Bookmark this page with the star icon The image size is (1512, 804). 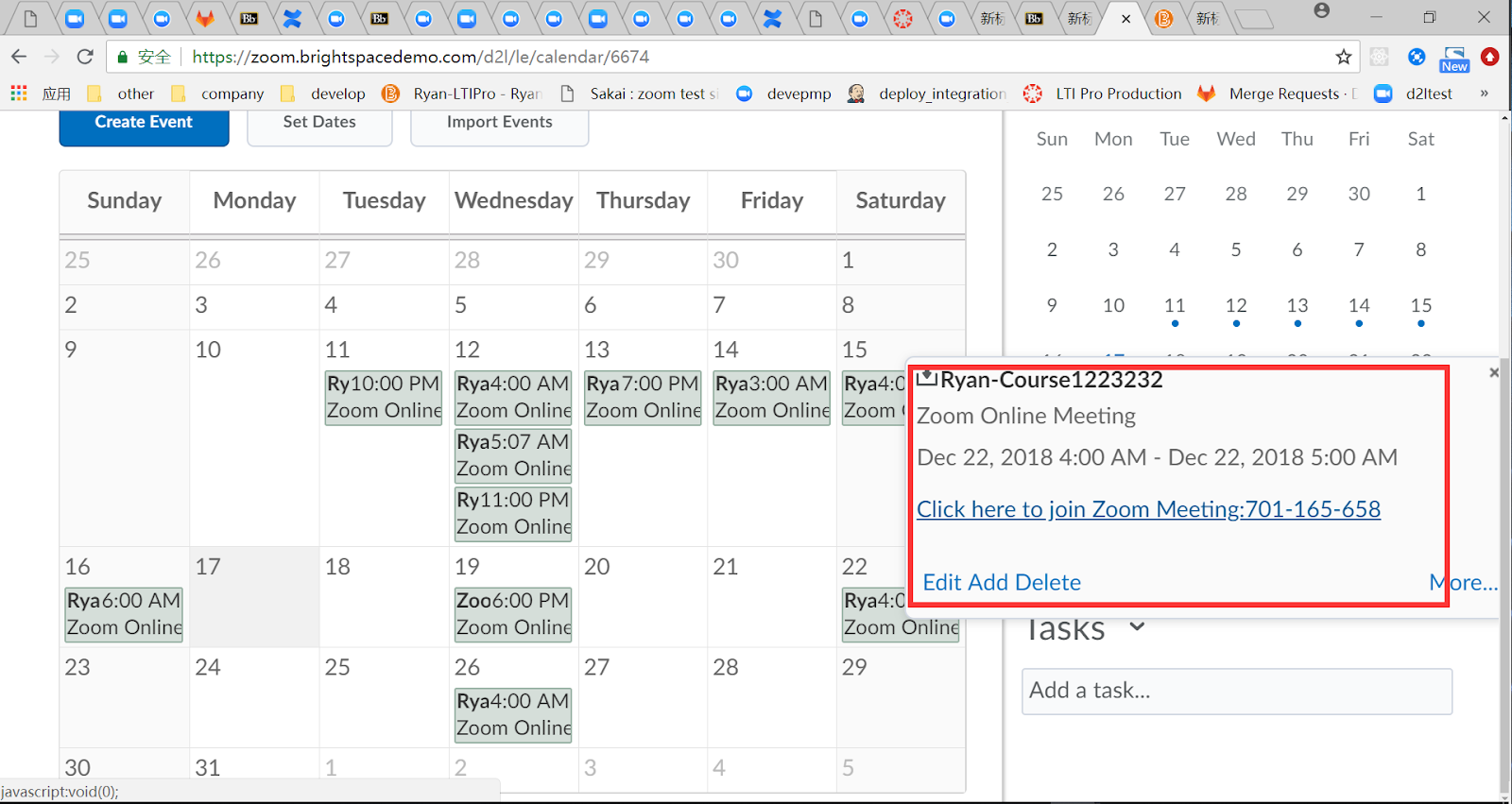tap(1344, 57)
